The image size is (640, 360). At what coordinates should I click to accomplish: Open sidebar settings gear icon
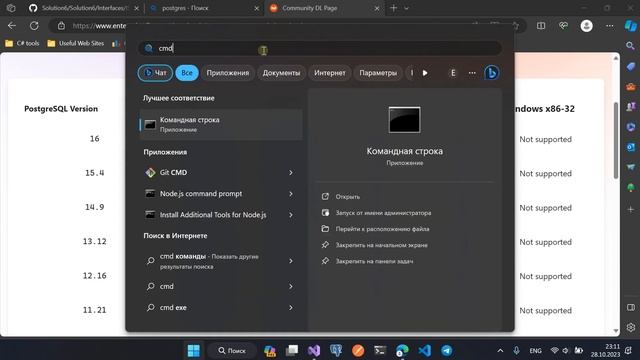[631, 327]
